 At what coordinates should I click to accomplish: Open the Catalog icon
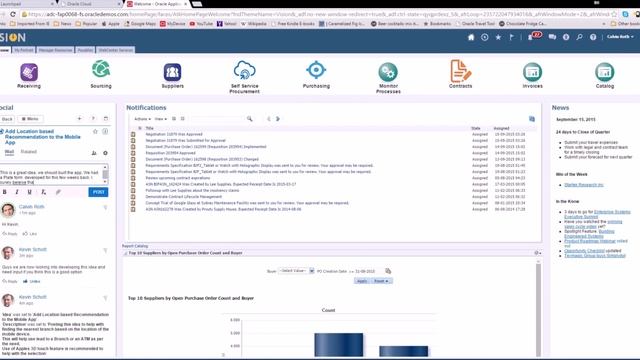(604, 72)
